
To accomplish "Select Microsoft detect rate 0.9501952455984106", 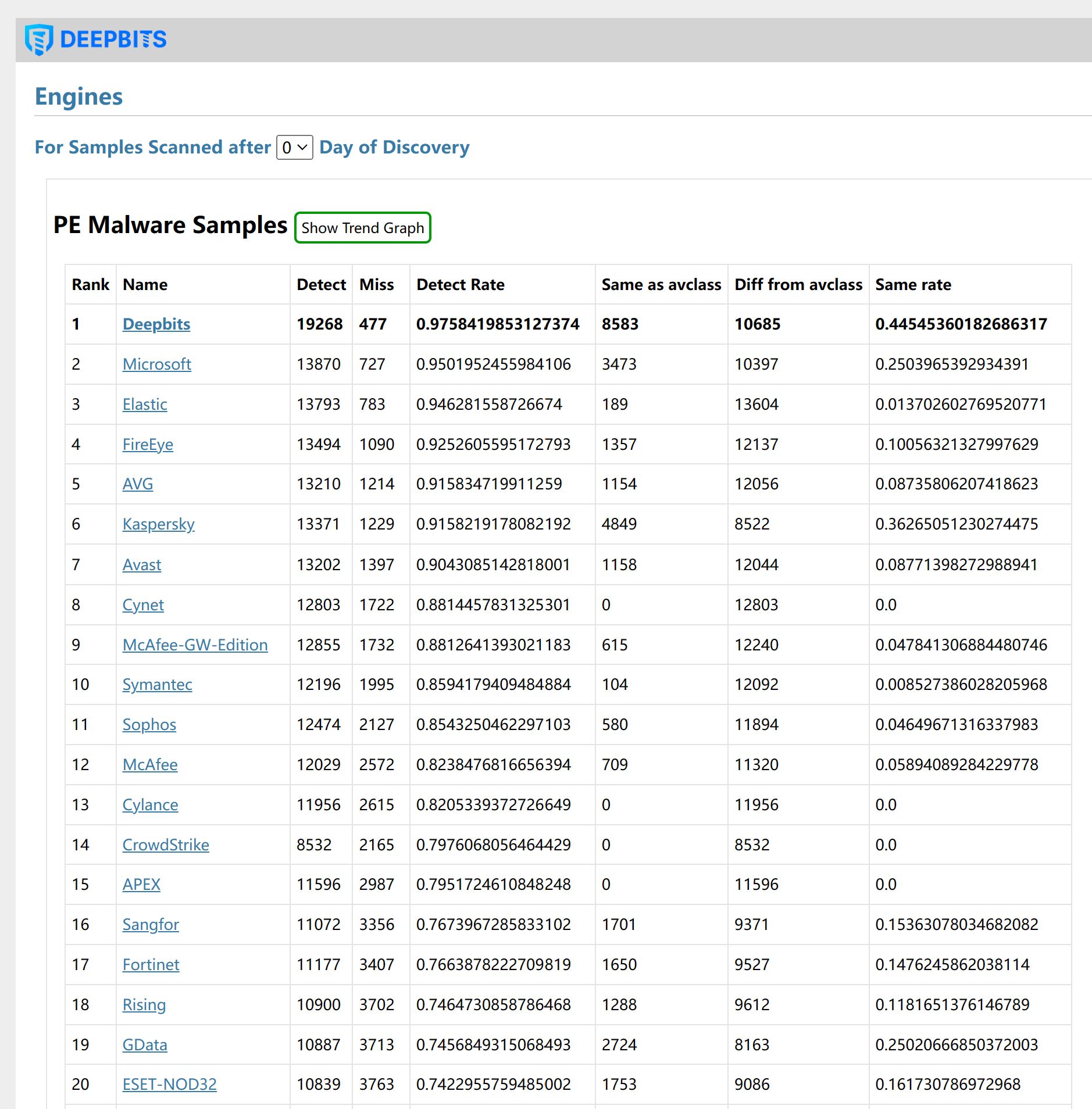I will tap(494, 364).
